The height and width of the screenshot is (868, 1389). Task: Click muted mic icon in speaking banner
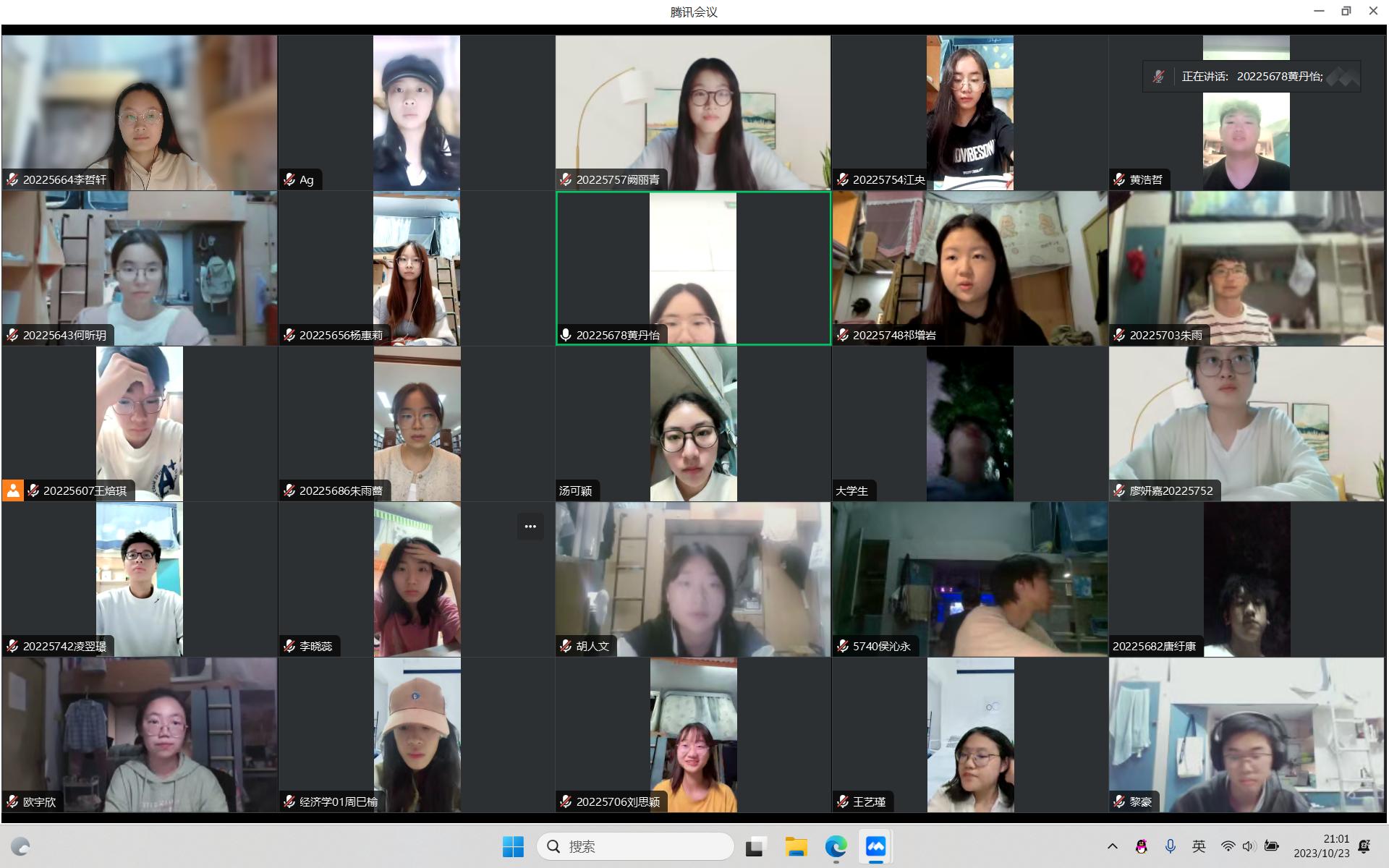pyautogui.click(x=1158, y=77)
